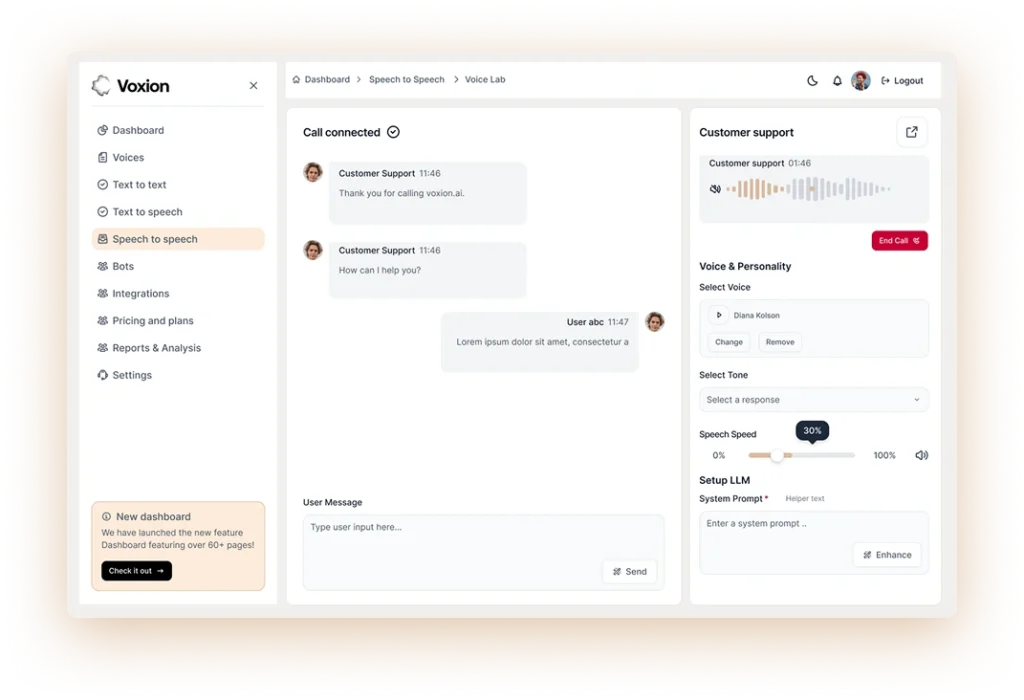Focus the User Message input field
The width and height of the screenshot is (1024, 700).
click(x=483, y=552)
